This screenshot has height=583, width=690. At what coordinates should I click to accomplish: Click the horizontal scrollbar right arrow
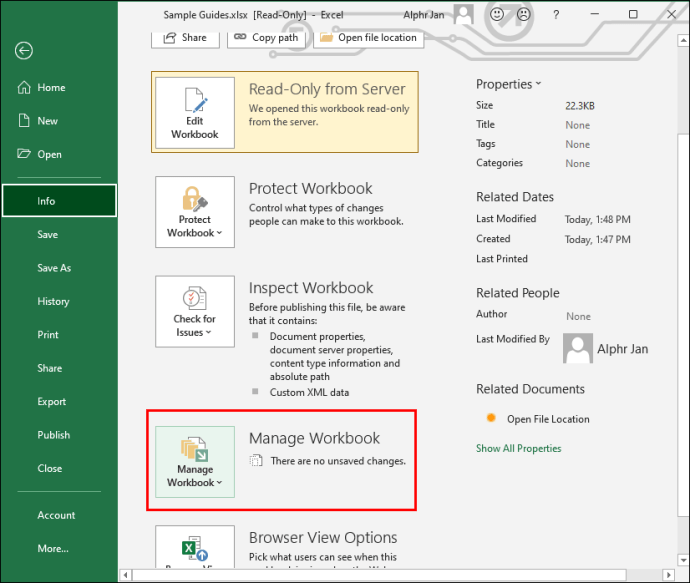coord(668,575)
